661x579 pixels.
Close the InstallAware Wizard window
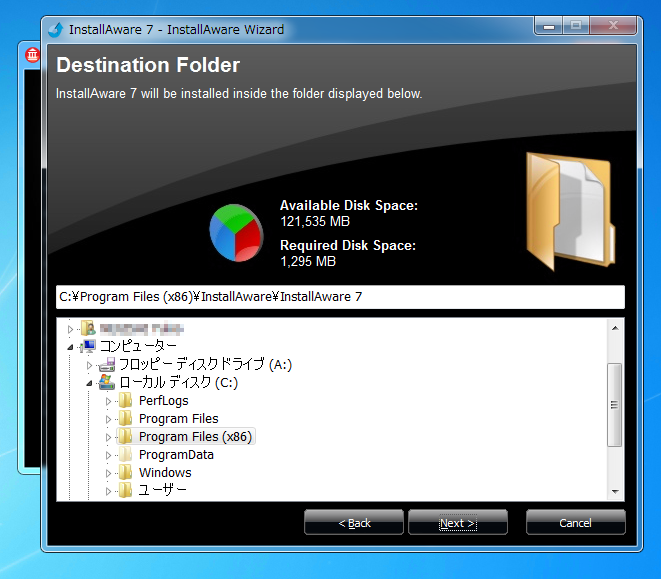click(613, 26)
